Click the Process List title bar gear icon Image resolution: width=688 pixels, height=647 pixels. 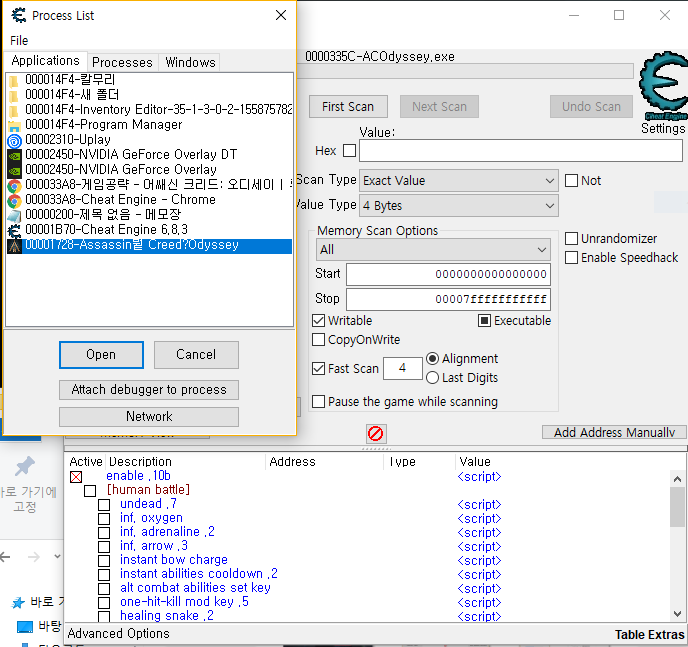pos(18,16)
